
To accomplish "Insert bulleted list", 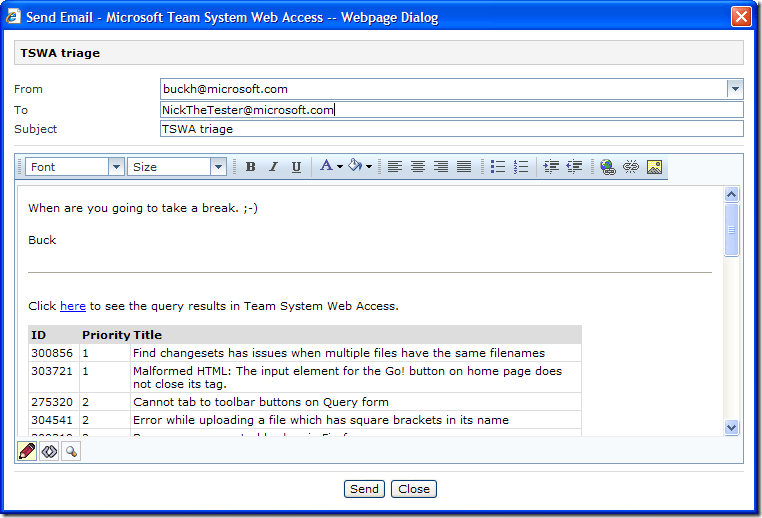I will click(x=498, y=167).
